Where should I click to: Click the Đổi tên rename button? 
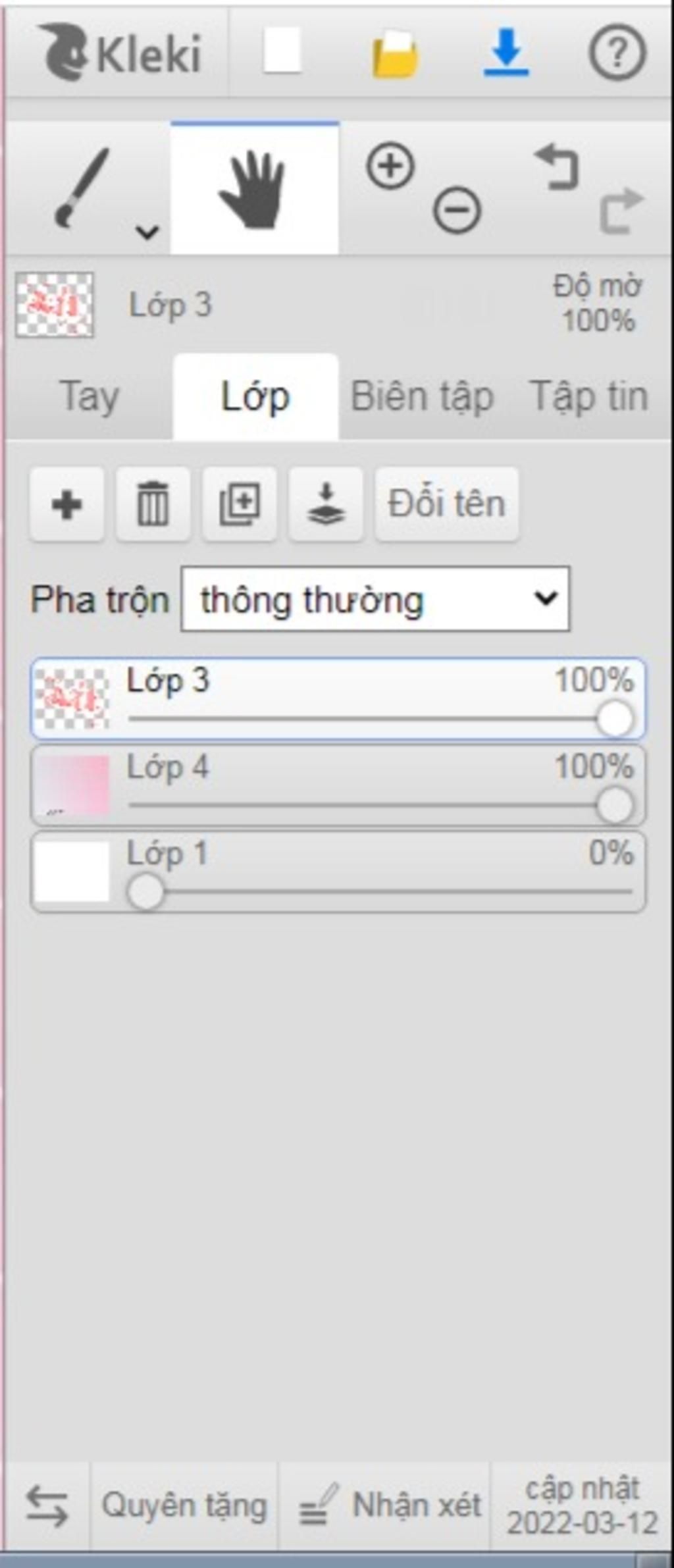click(447, 504)
